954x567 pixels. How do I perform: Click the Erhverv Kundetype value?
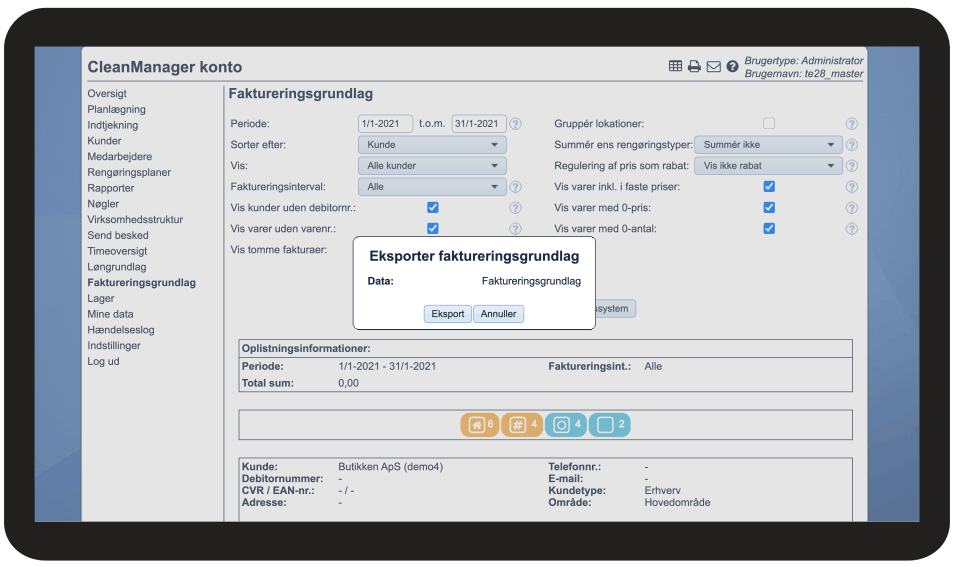tap(663, 490)
